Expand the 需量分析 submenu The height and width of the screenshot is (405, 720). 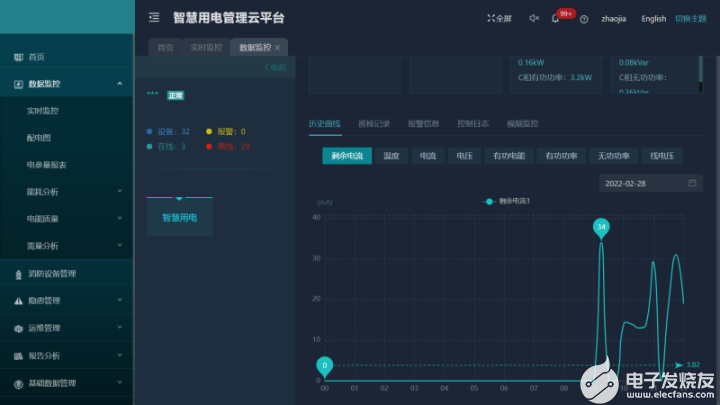(x=67, y=246)
